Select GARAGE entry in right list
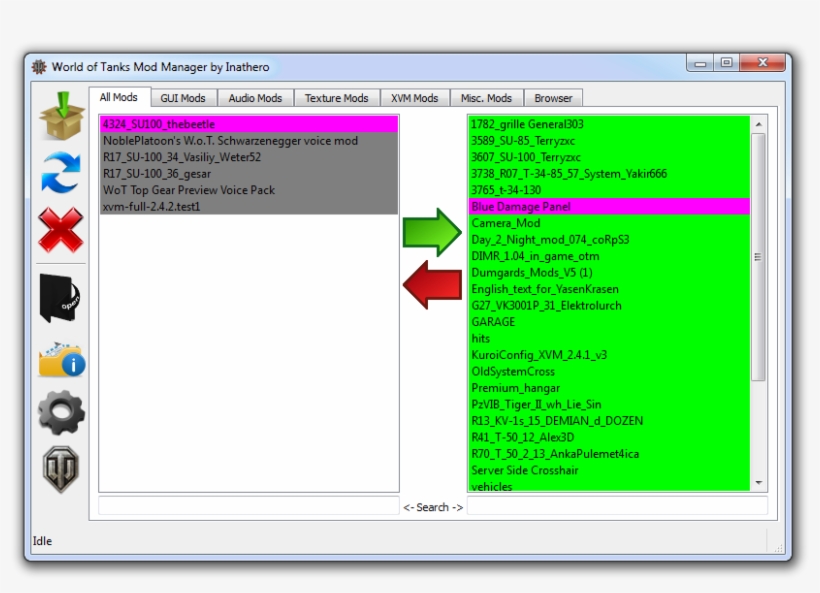This screenshot has width=820, height=593. 609,322
